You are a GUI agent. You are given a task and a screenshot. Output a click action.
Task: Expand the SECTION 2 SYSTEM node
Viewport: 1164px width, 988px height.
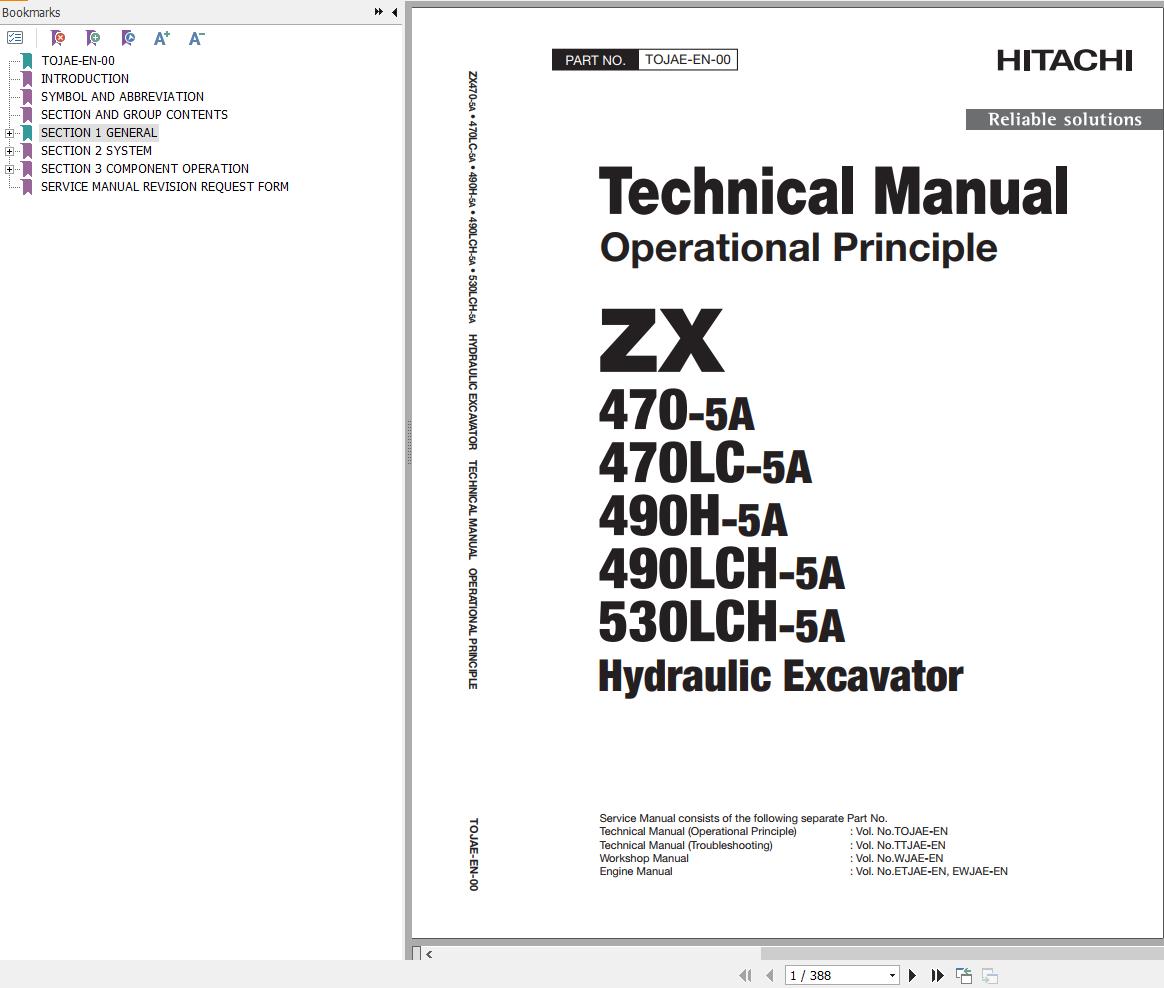(x=9, y=151)
